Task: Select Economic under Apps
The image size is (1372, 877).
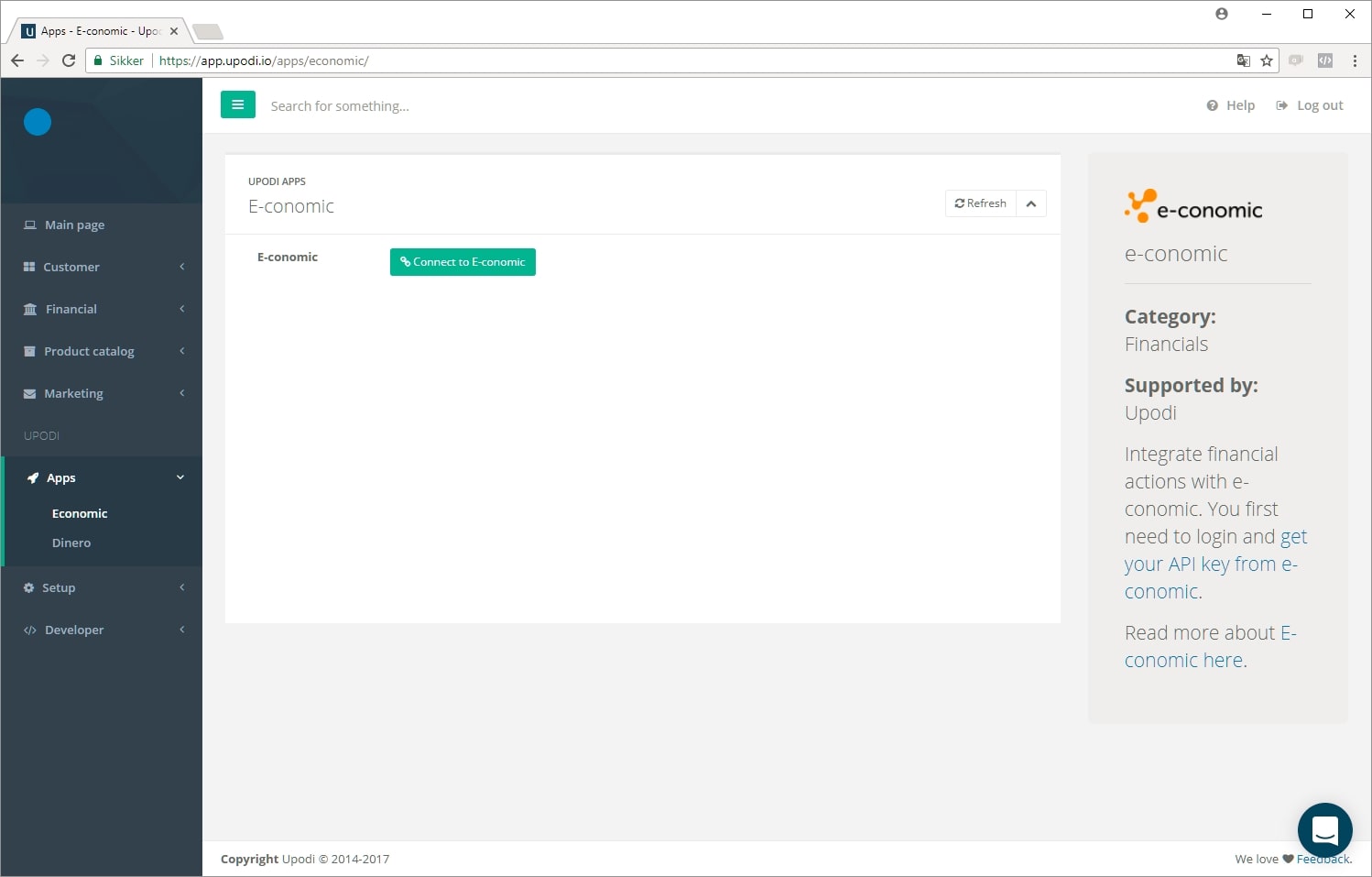Action: click(x=80, y=513)
